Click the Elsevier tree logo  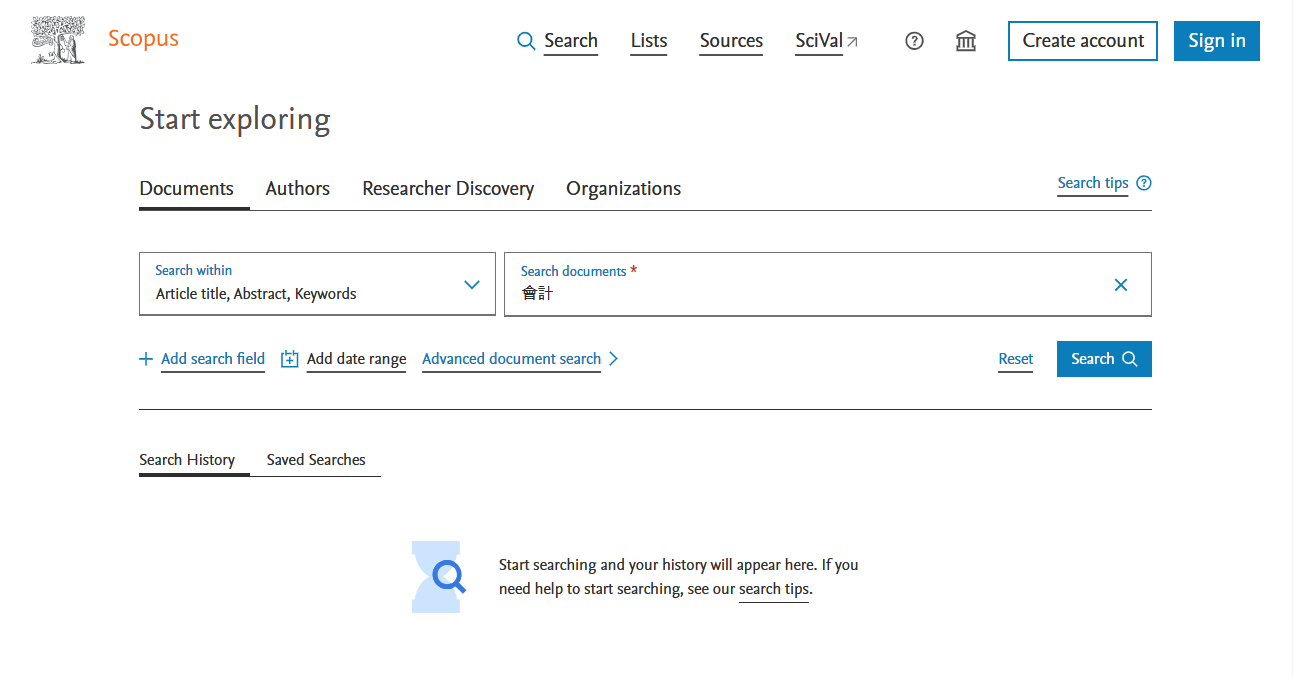[57, 40]
